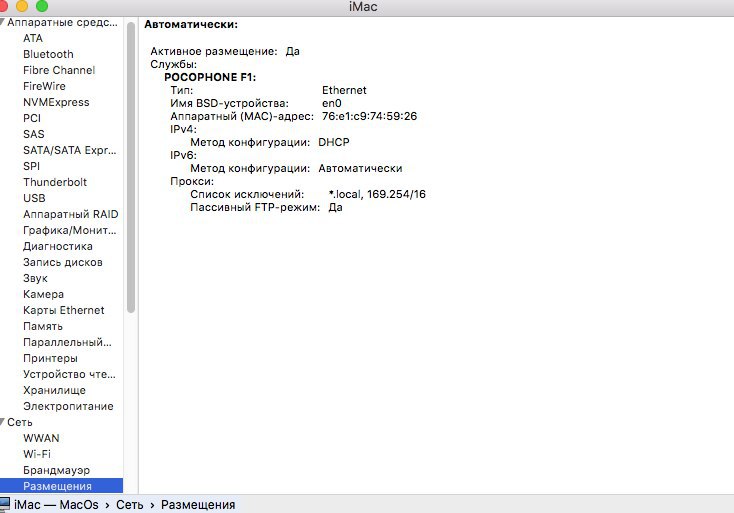Open Аппаратный RAID entry
The image size is (734, 513).
(x=71, y=214)
